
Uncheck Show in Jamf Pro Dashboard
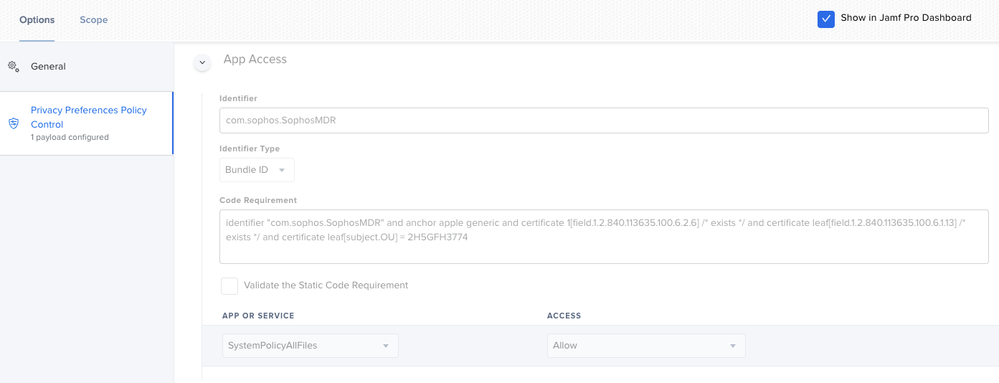826,18
